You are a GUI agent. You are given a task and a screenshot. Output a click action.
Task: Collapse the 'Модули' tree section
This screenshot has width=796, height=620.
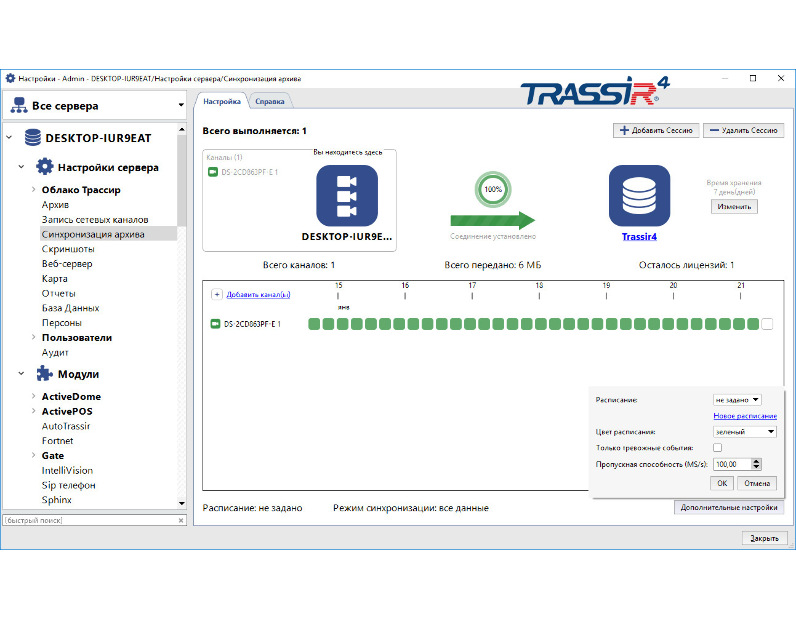21,374
